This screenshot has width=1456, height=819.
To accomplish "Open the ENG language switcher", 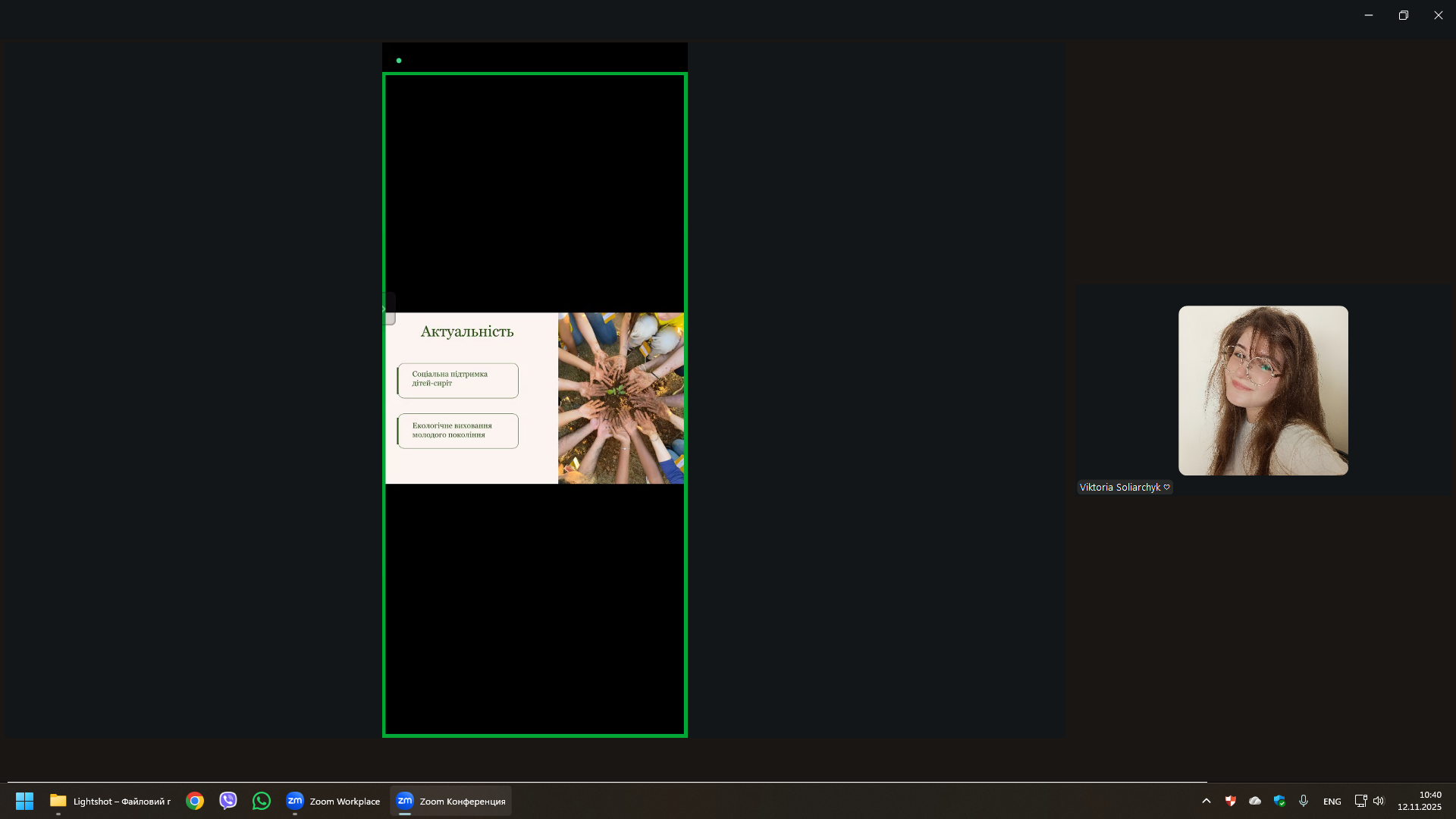I will tap(1332, 802).
